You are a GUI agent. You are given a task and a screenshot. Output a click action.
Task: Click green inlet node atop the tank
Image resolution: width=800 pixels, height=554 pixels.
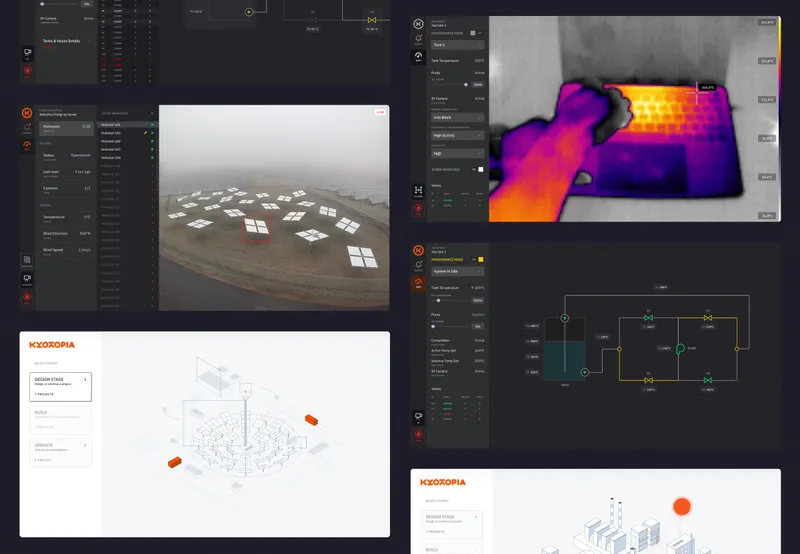tap(565, 318)
